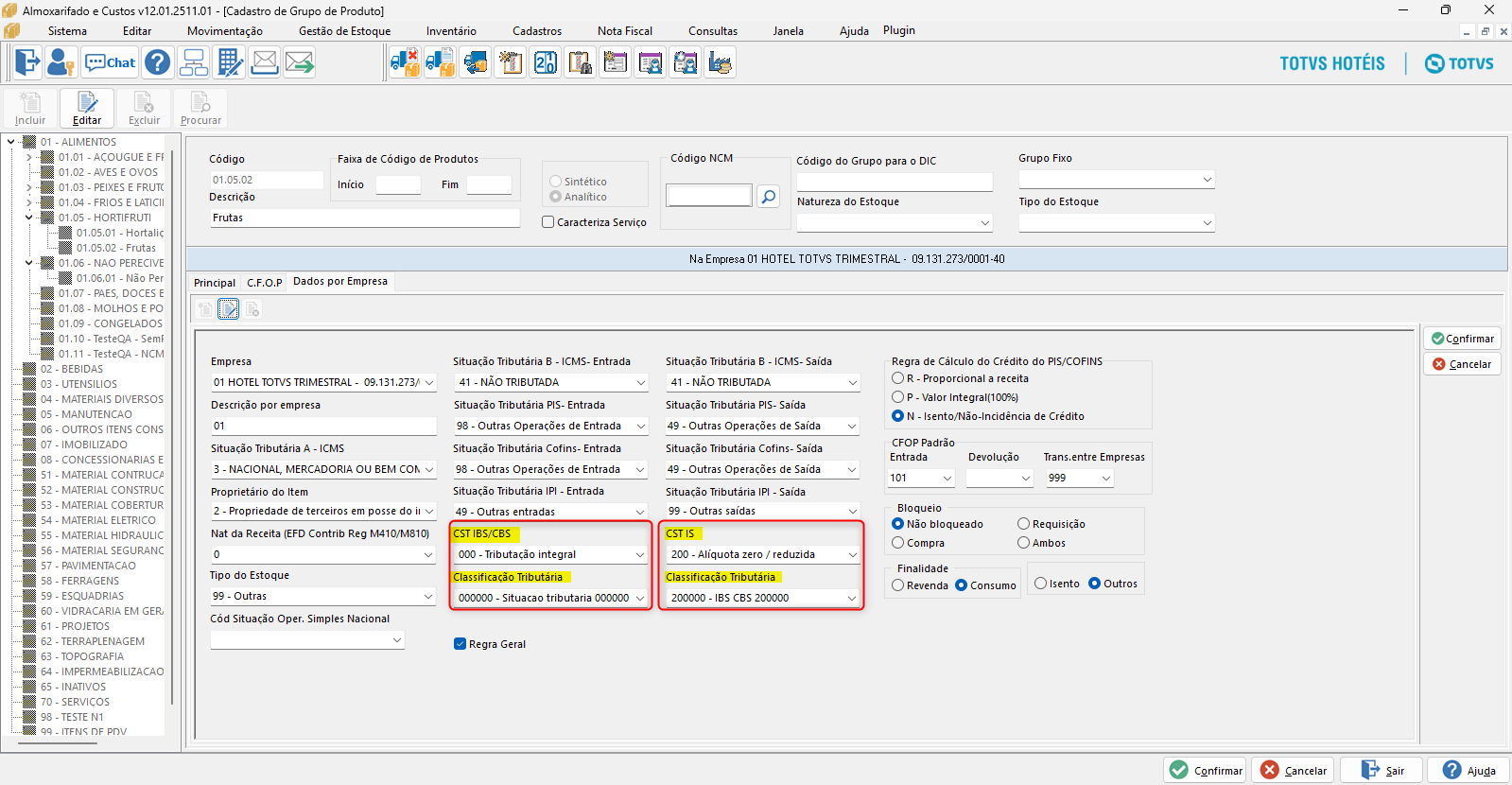Select 01.04 - FRIOS E LATICII tree item

111,202
